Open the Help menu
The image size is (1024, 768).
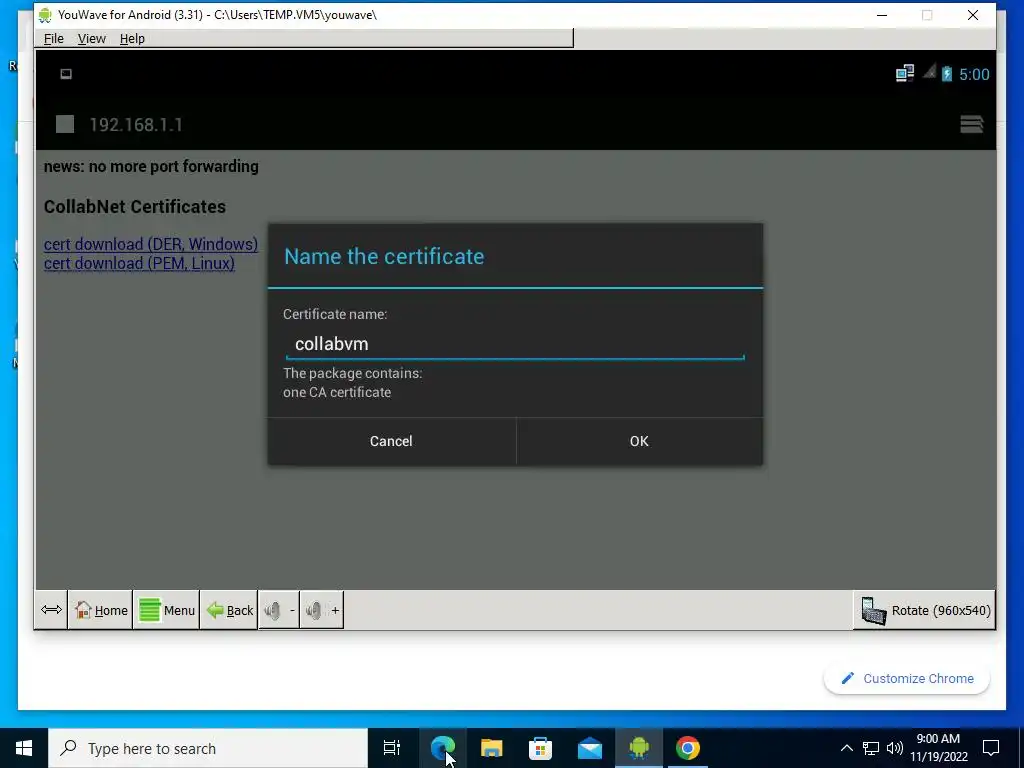coord(132,39)
